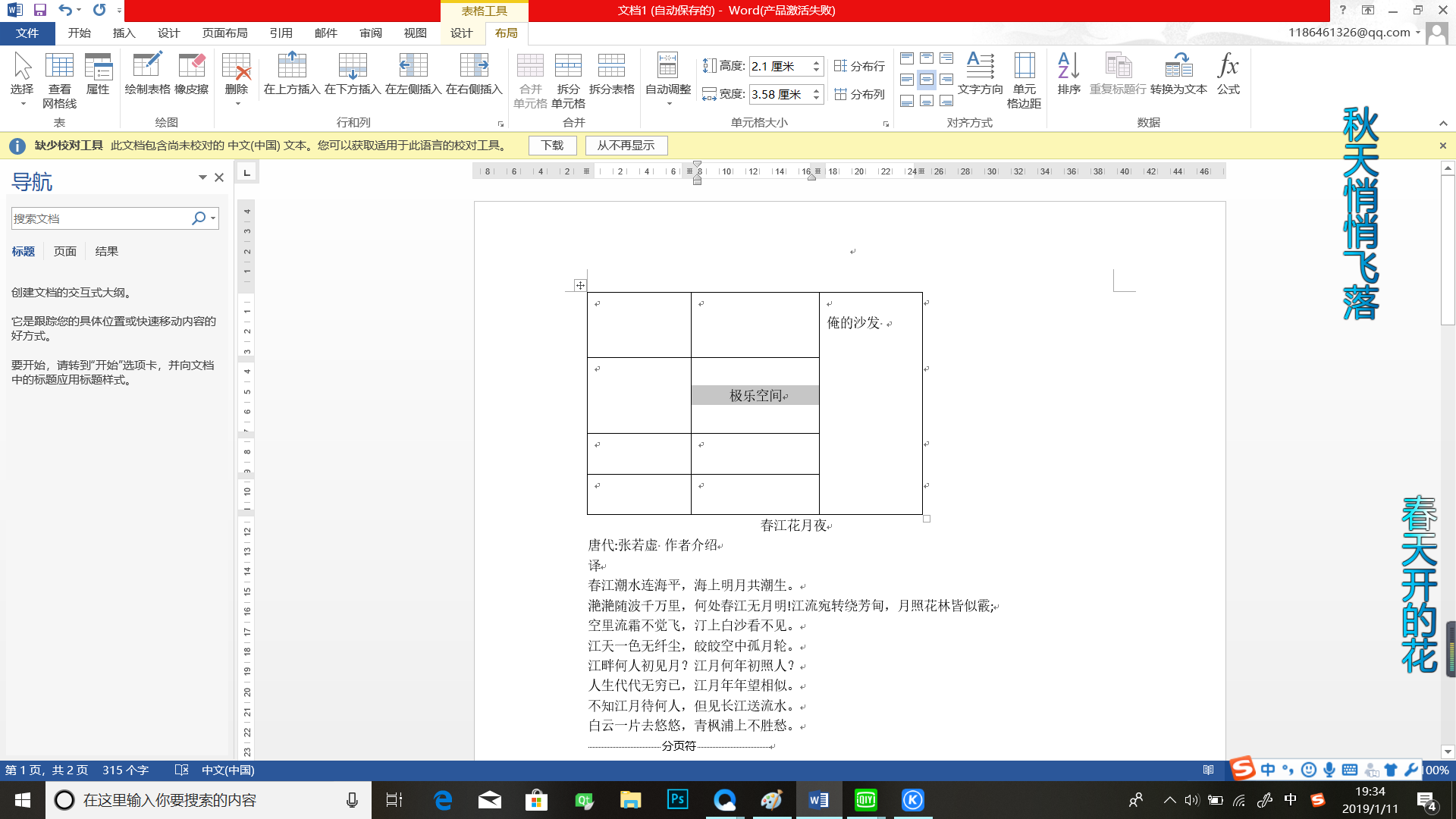Increase row height with stepper arrow
1456x819 pixels.
point(816,62)
